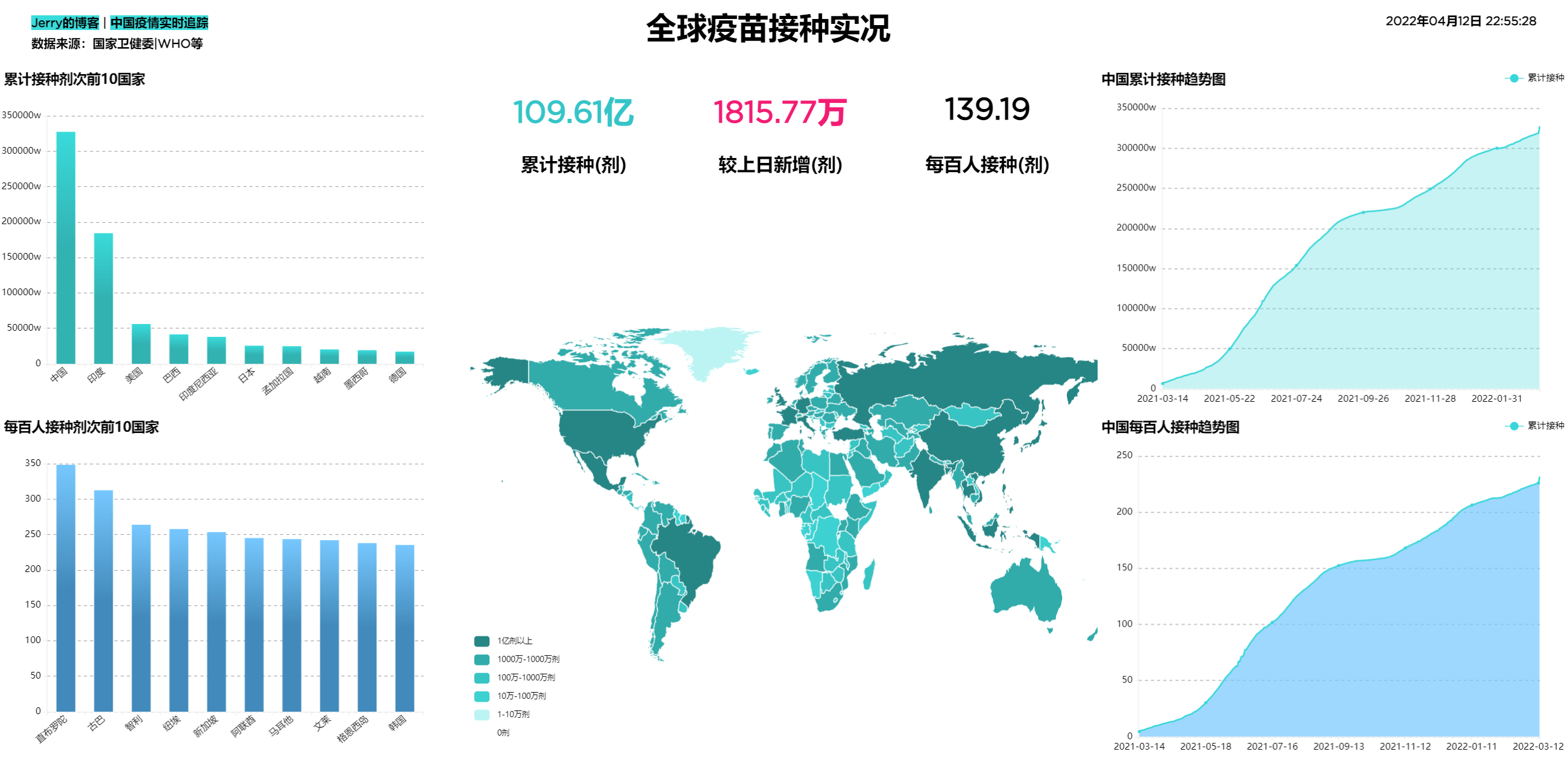The height and width of the screenshot is (757, 1568).
Task: Click the 累计接种剂次前10国家 chart title
Action: tap(75, 79)
